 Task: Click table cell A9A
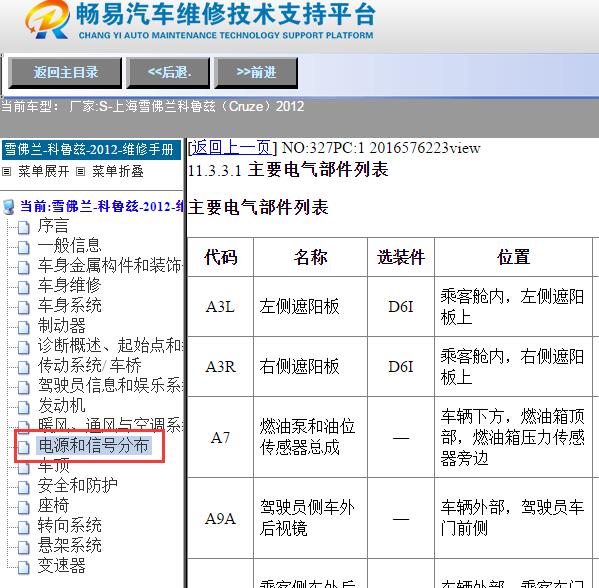click(x=220, y=518)
